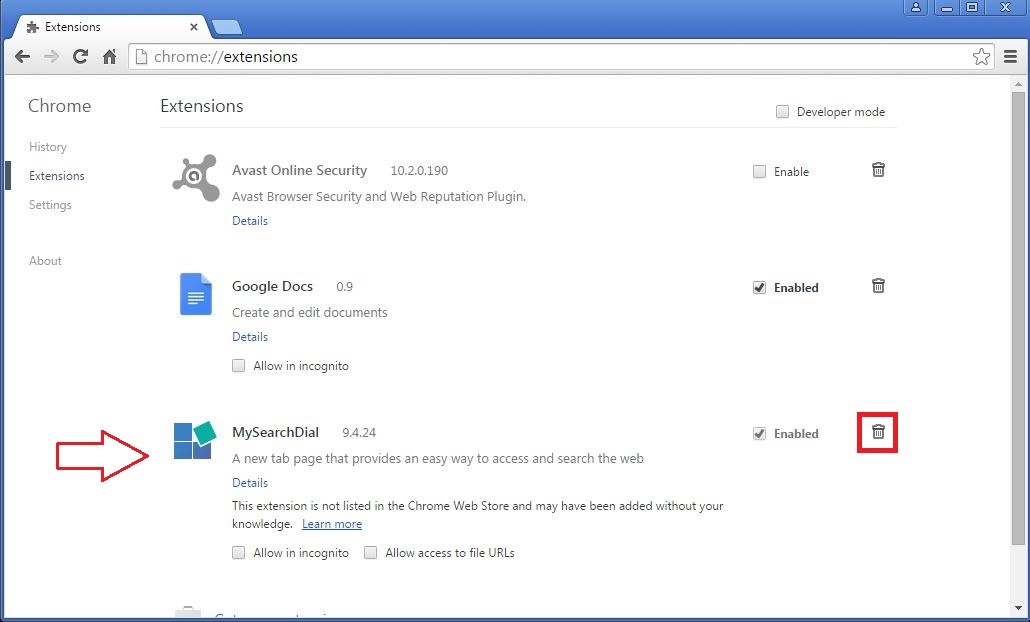Uncheck Enabled for Google Docs
Screen dimensions: 1030x622
[x=759, y=287]
